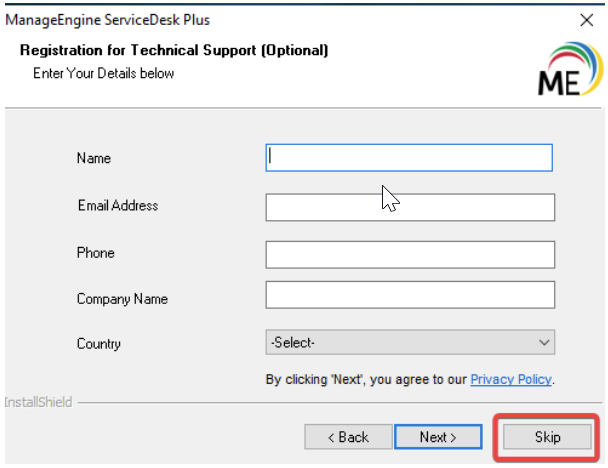
Task: Open the Privacy Policy link
Action: (510, 380)
